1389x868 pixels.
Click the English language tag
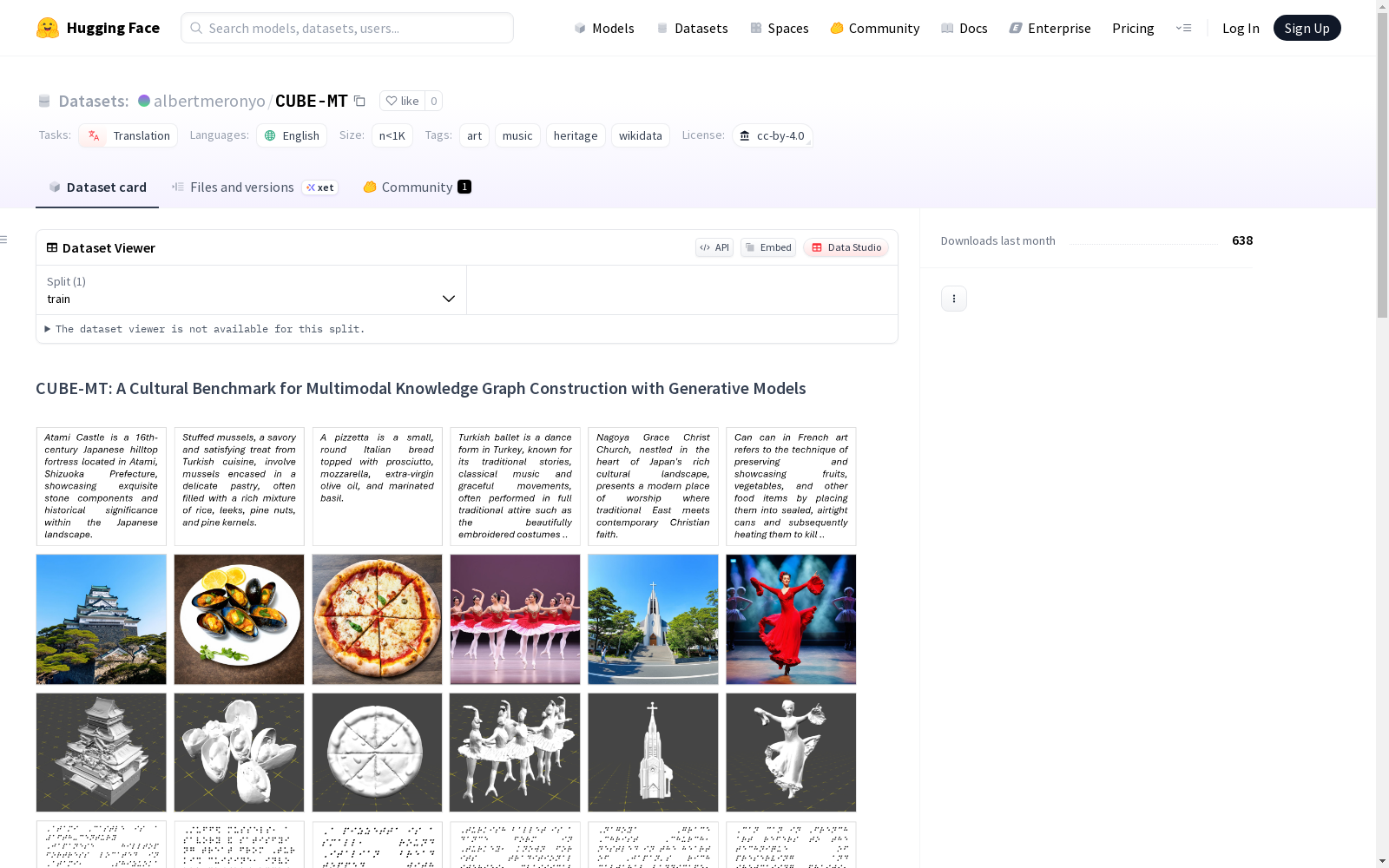(292, 135)
